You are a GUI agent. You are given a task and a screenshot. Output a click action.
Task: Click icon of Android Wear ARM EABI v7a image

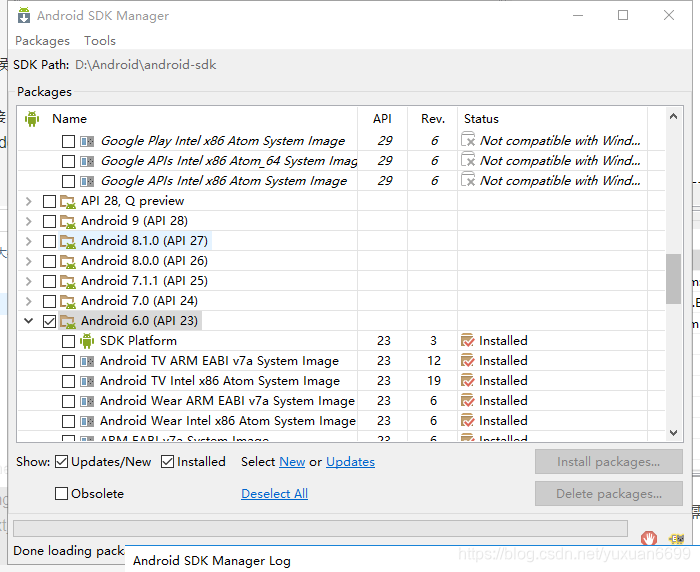pyautogui.click(x=87, y=401)
